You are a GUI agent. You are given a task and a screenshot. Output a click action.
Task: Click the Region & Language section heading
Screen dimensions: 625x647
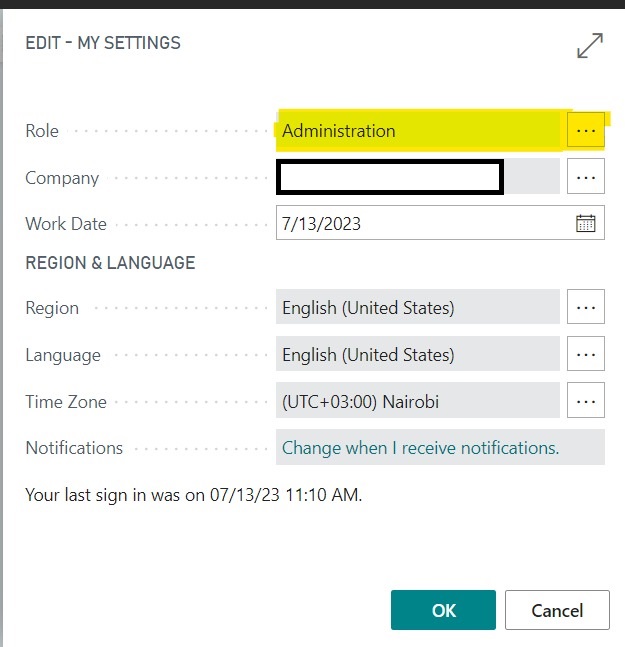(x=110, y=263)
